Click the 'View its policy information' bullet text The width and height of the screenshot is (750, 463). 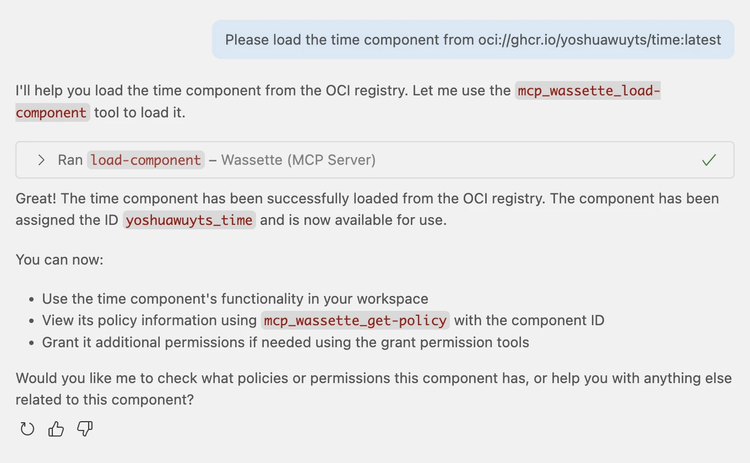tap(150, 321)
